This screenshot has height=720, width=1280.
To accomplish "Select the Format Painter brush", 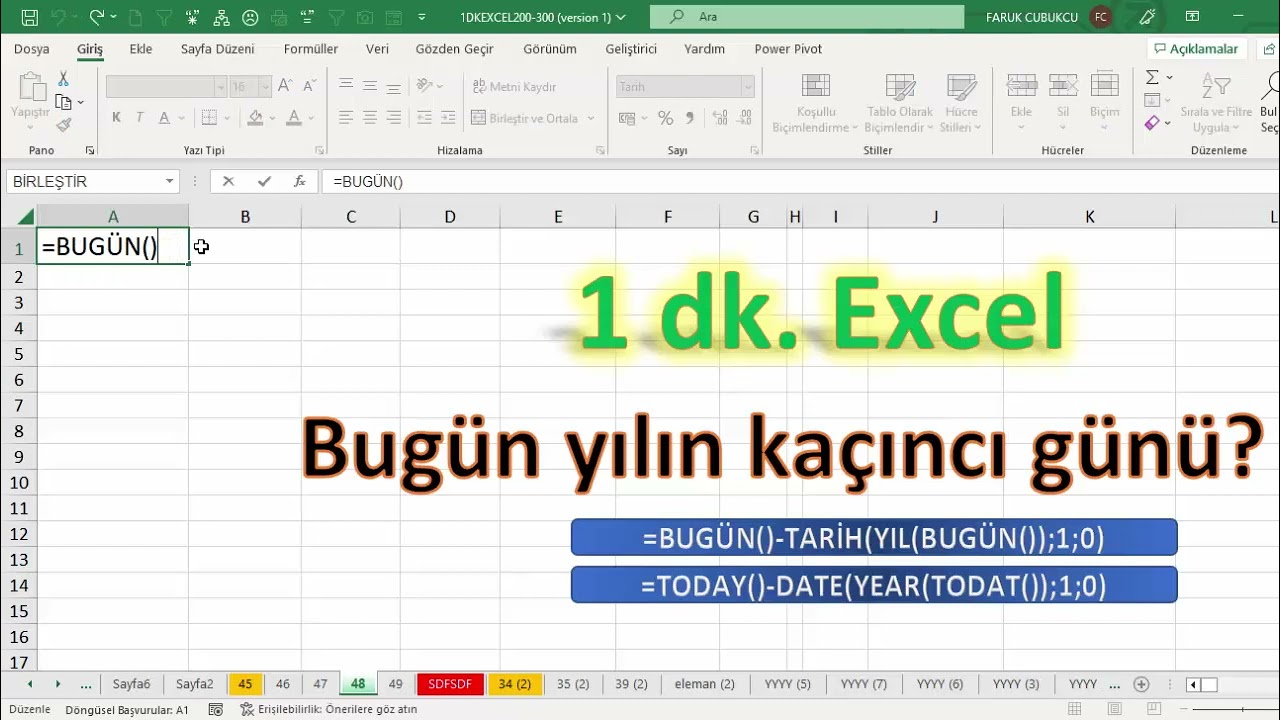I will tap(63, 125).
